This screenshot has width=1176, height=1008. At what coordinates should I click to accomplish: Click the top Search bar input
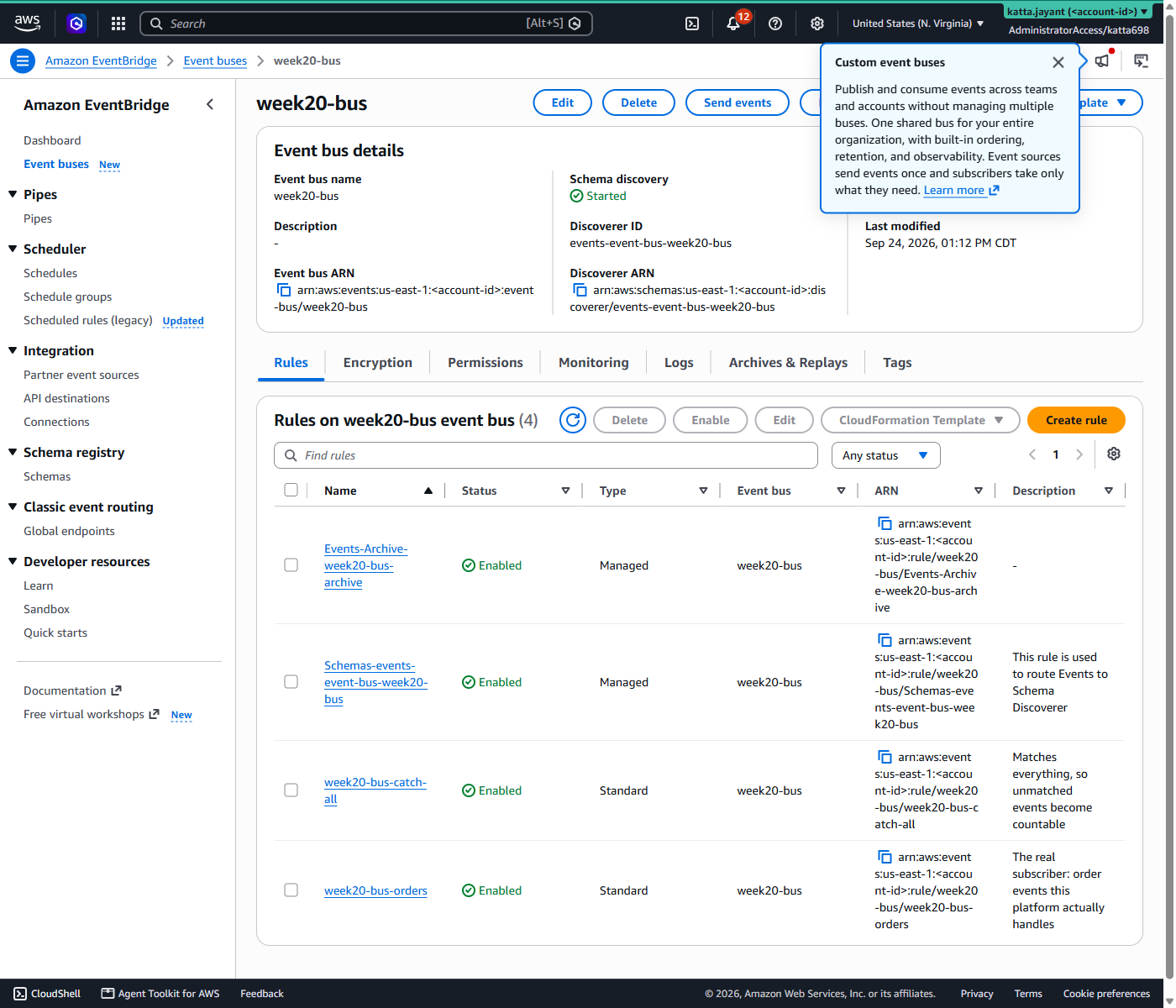point(365,24)
